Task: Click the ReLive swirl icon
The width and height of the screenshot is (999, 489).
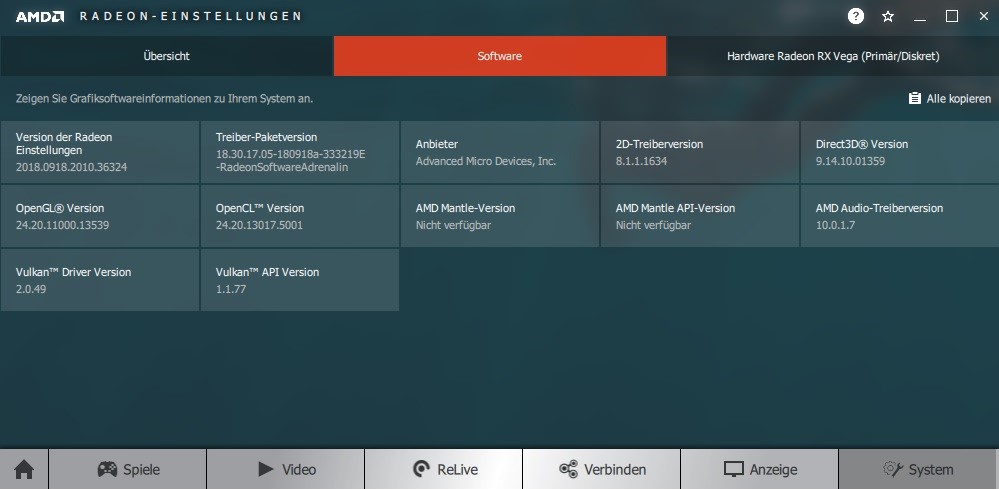Action: click(x=421, y=470)
